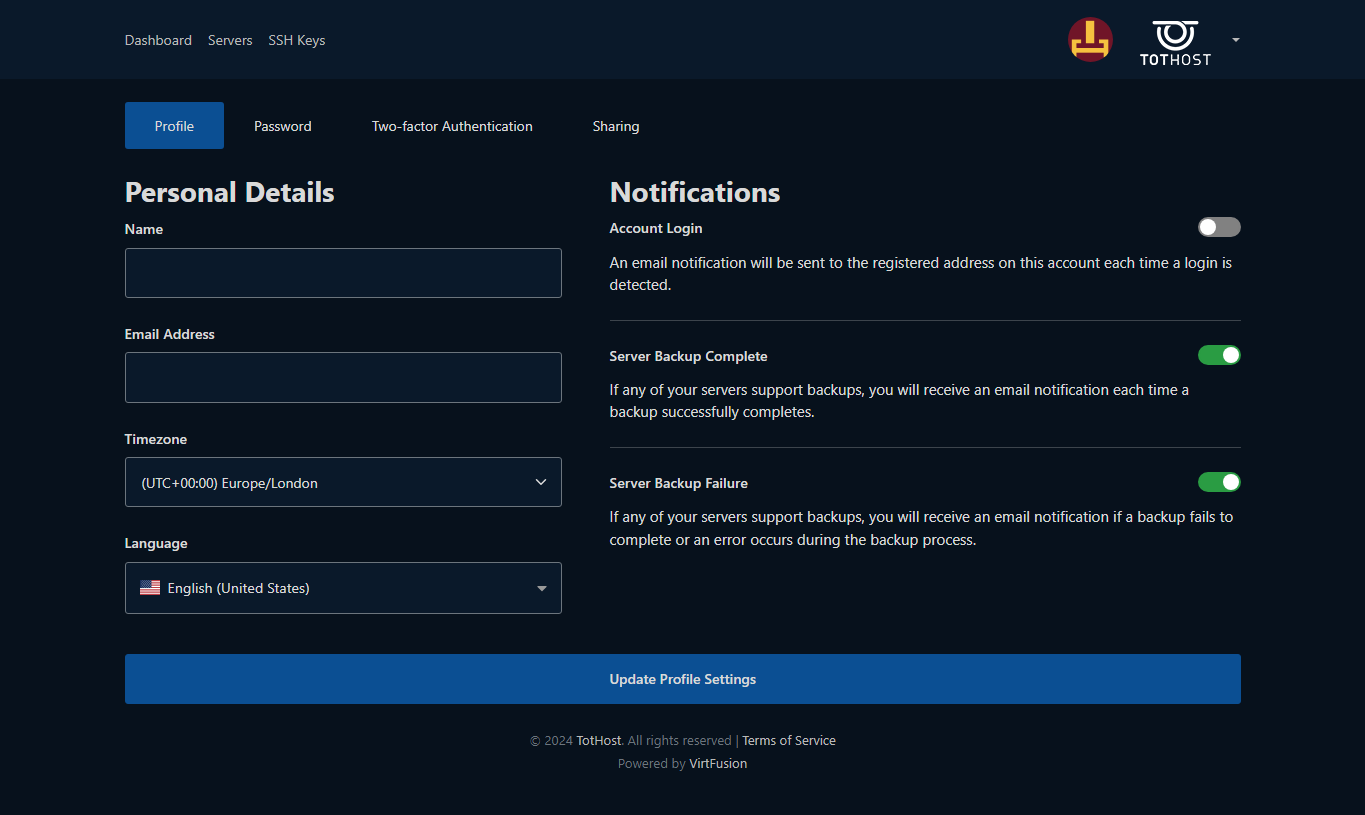Select the Profile tab
This screenshot has width=1365, height=815.
point(174,126)
